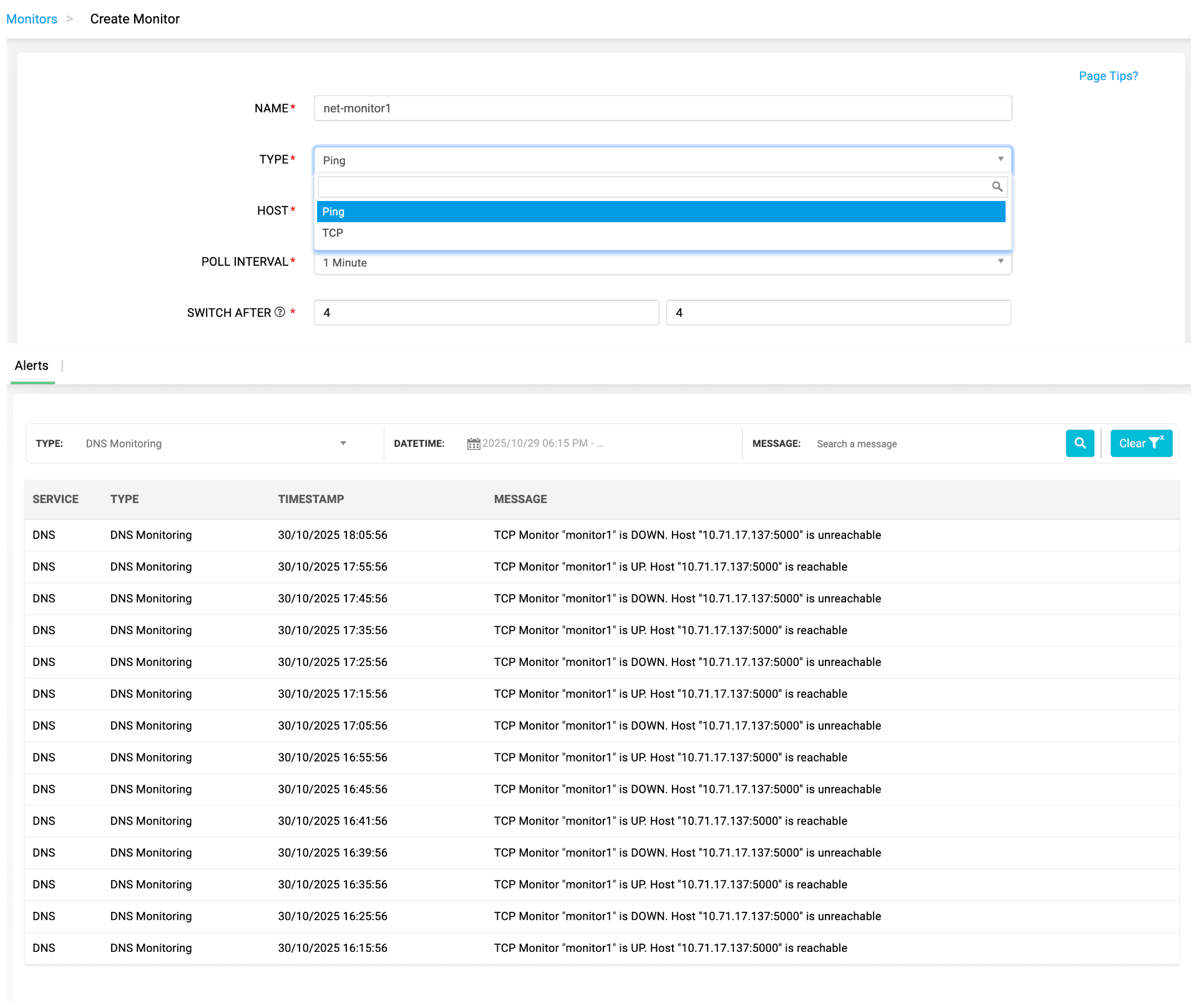Screen dimensions: 1198x1008
Task: Switch to the Alerts tab
Action: click(x=31, y=365)
